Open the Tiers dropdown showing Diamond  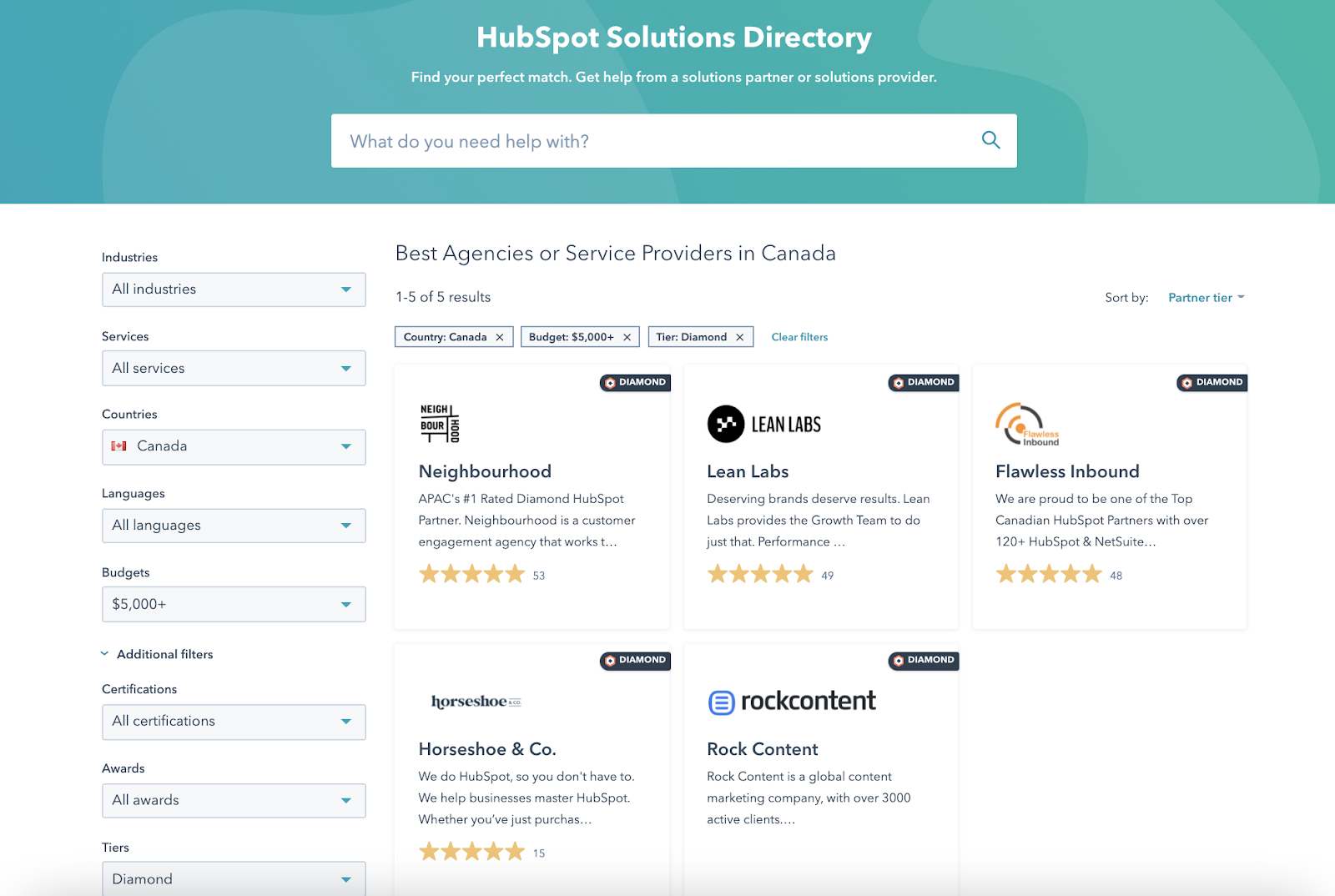tap(234, 878)
